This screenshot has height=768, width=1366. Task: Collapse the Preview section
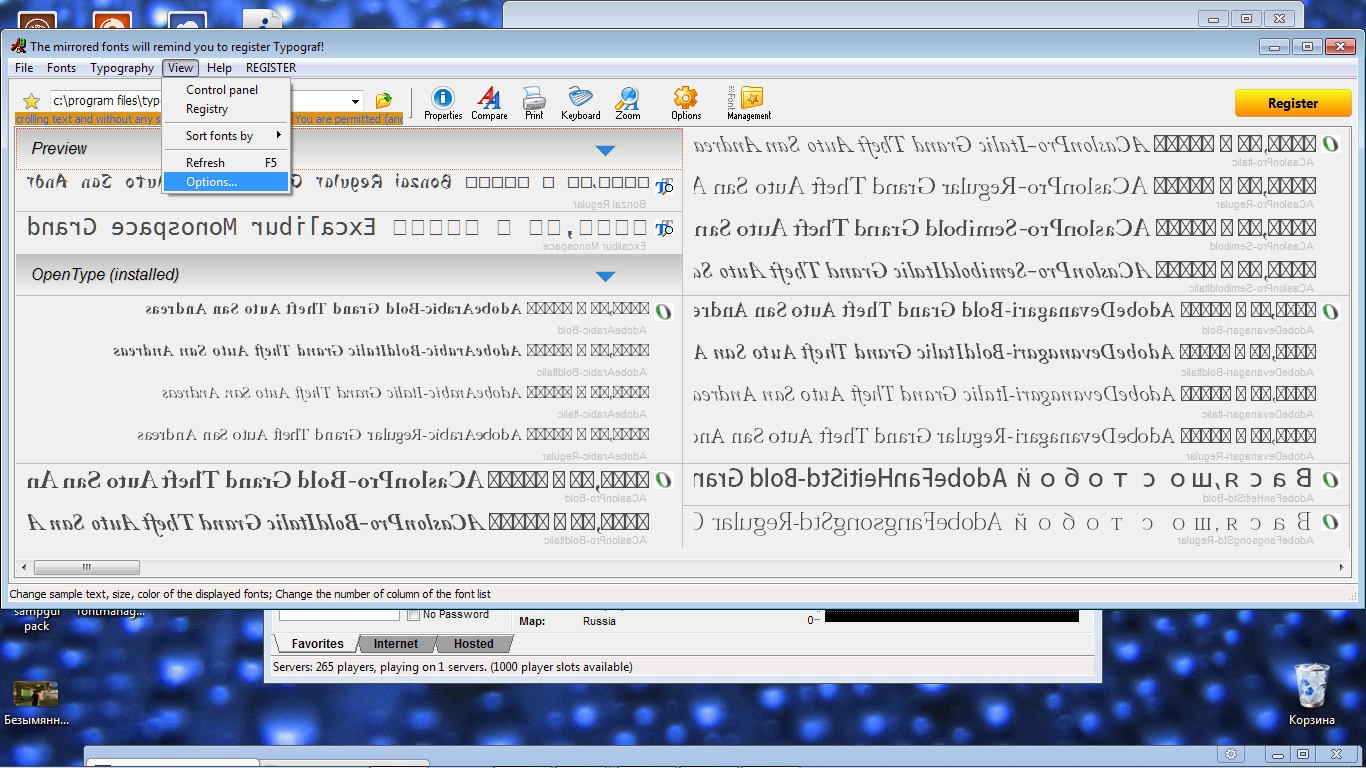(604, 150)
